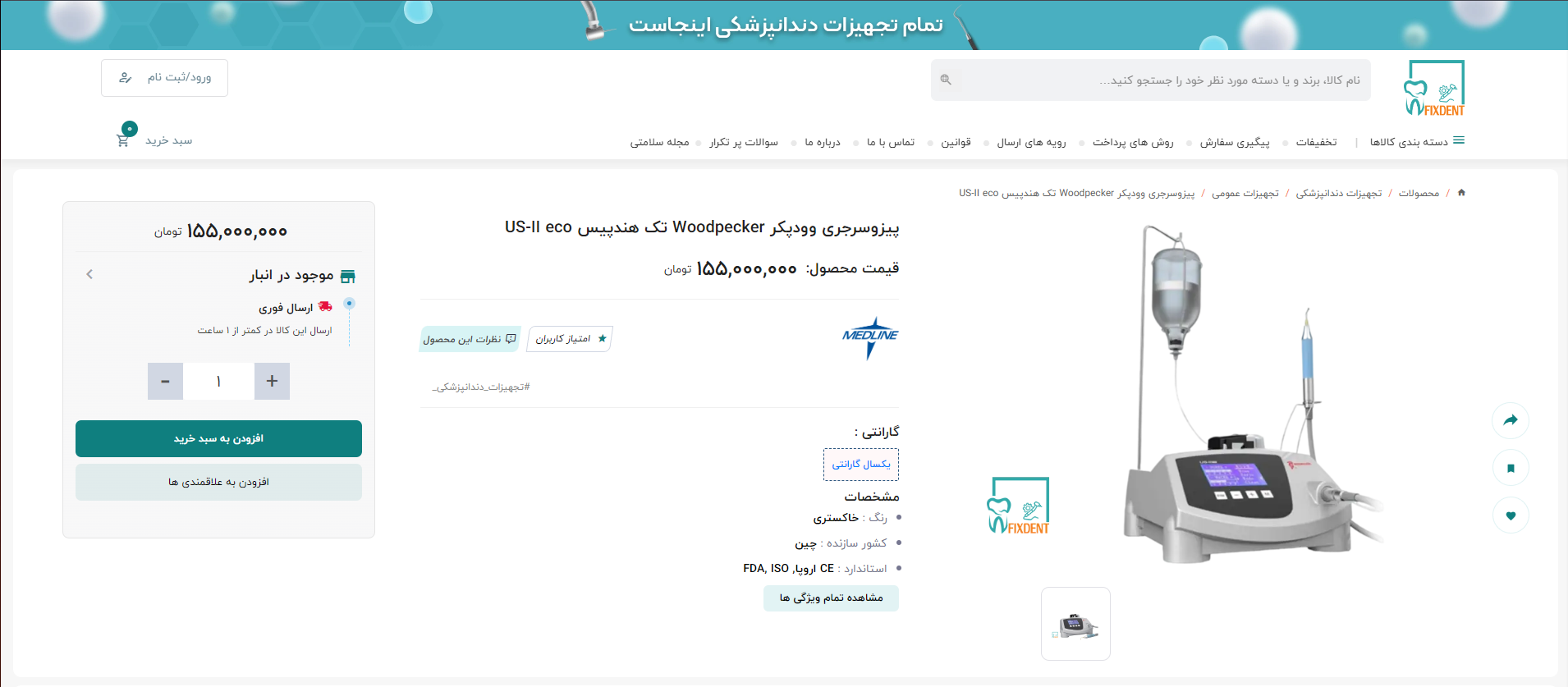
Task: Click the quantity value field
Action: point(219,382)
